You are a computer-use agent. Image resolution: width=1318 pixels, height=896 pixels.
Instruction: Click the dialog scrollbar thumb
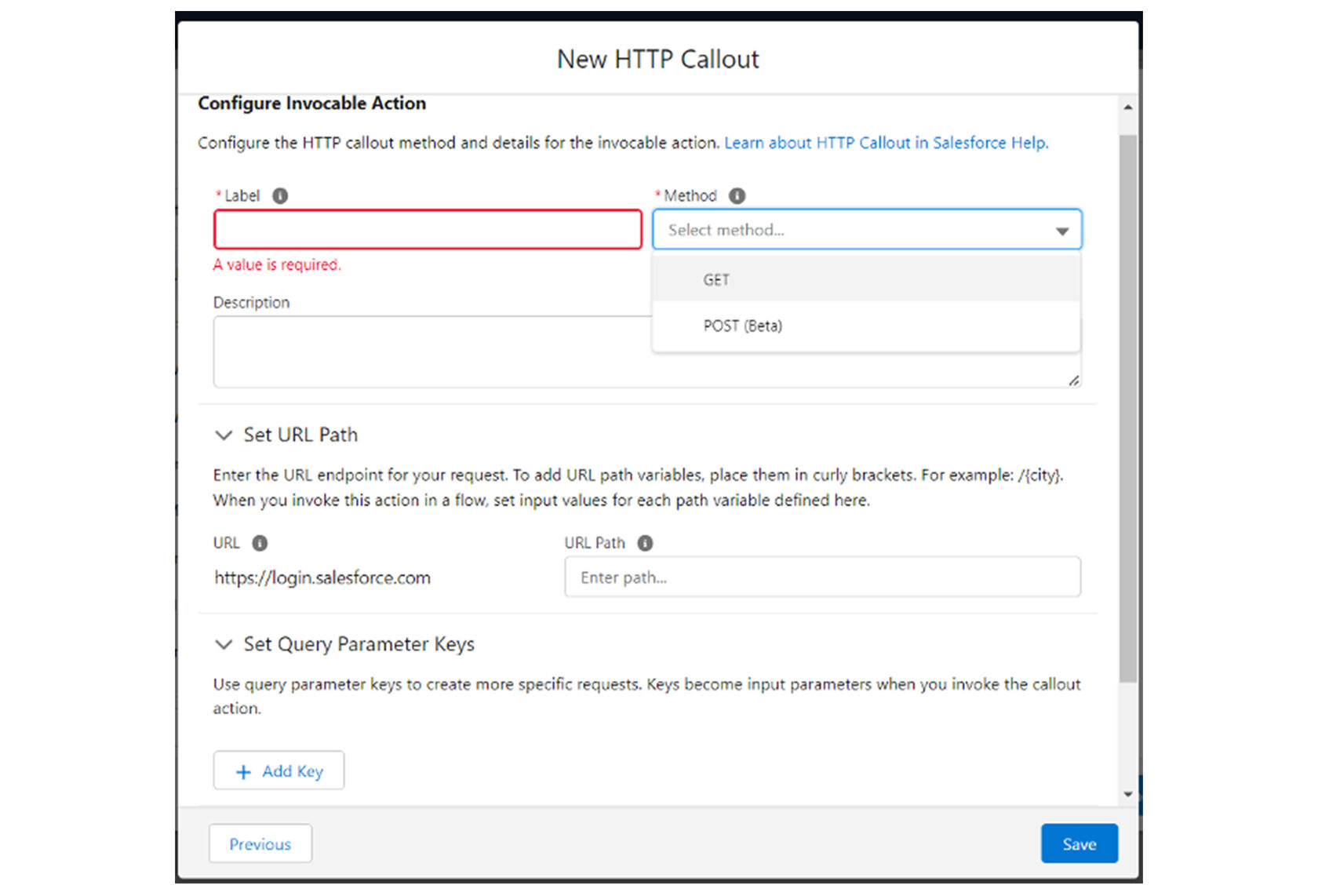click(1128, 408)
